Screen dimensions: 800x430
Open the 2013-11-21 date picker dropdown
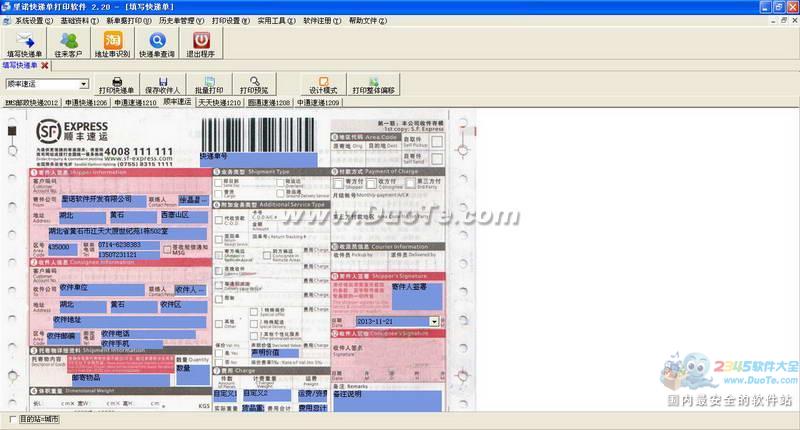[x=434, y=321]
